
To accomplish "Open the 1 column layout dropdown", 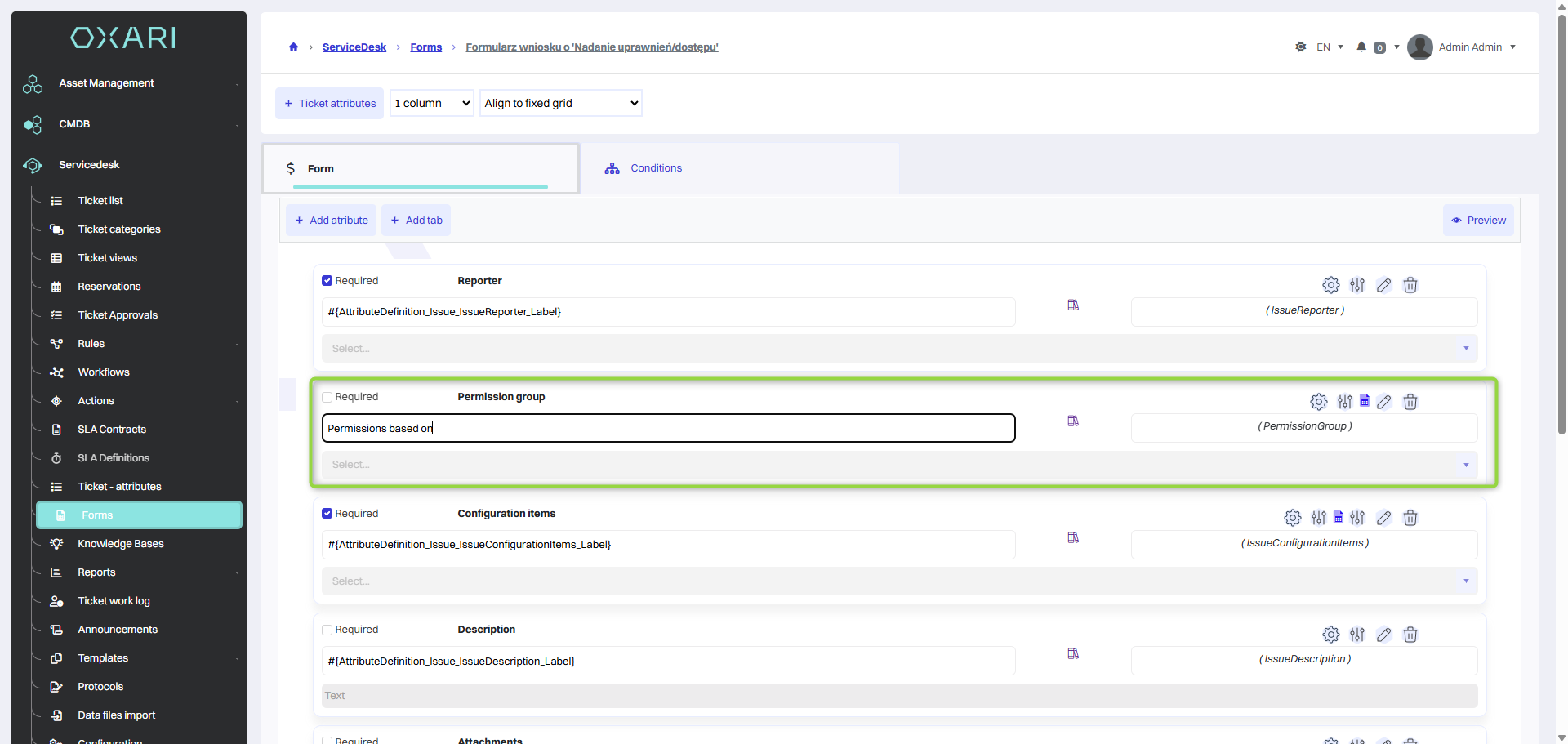I will [x=432, y=103].
